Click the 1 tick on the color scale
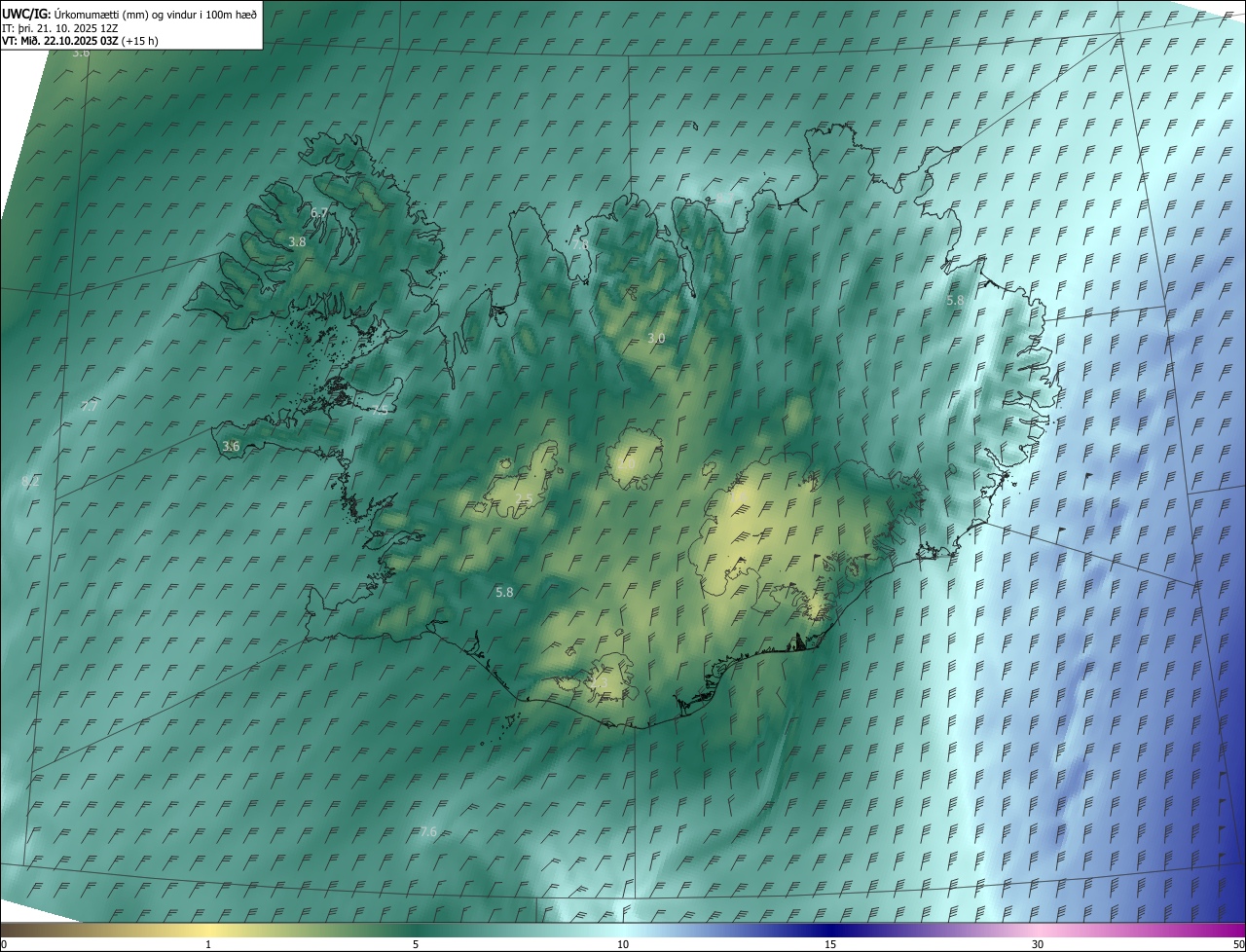This screenshot has width=1246, height=952. click(208, 945)
